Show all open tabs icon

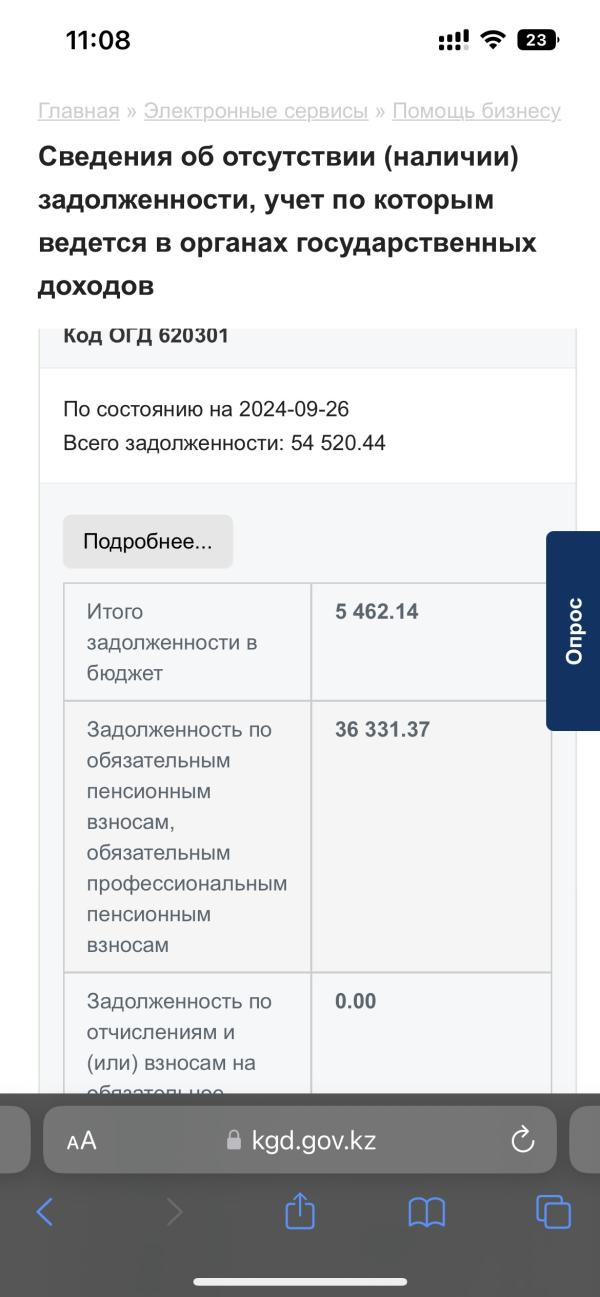tap(553, 1211)
